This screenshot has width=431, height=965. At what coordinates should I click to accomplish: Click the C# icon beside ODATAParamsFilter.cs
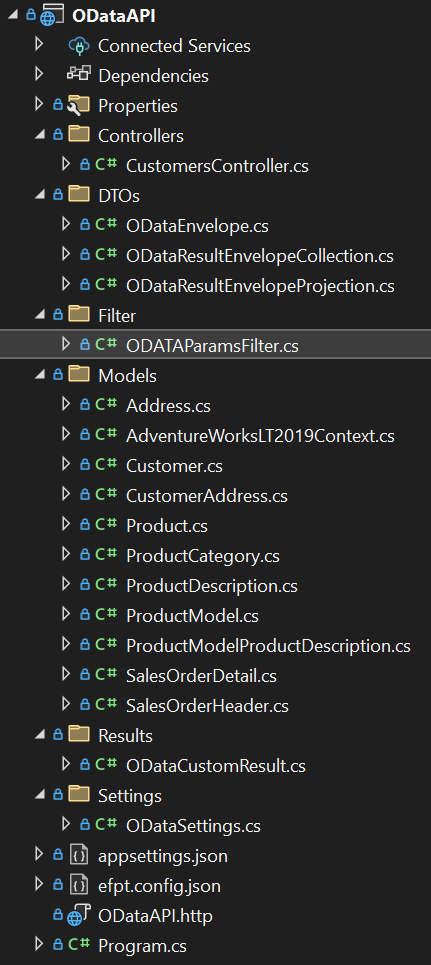106,345
